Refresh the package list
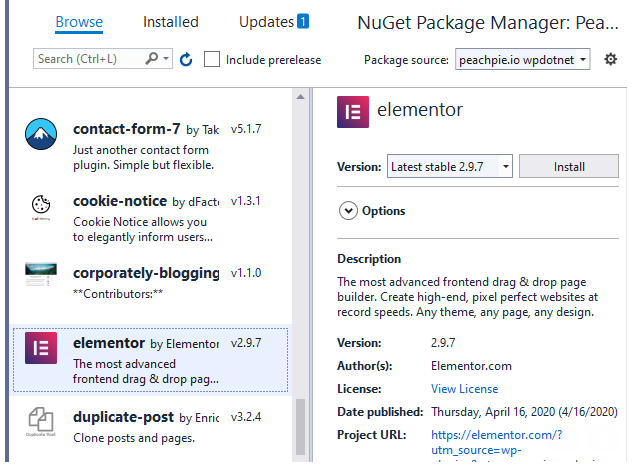 (x=186, y=59)
